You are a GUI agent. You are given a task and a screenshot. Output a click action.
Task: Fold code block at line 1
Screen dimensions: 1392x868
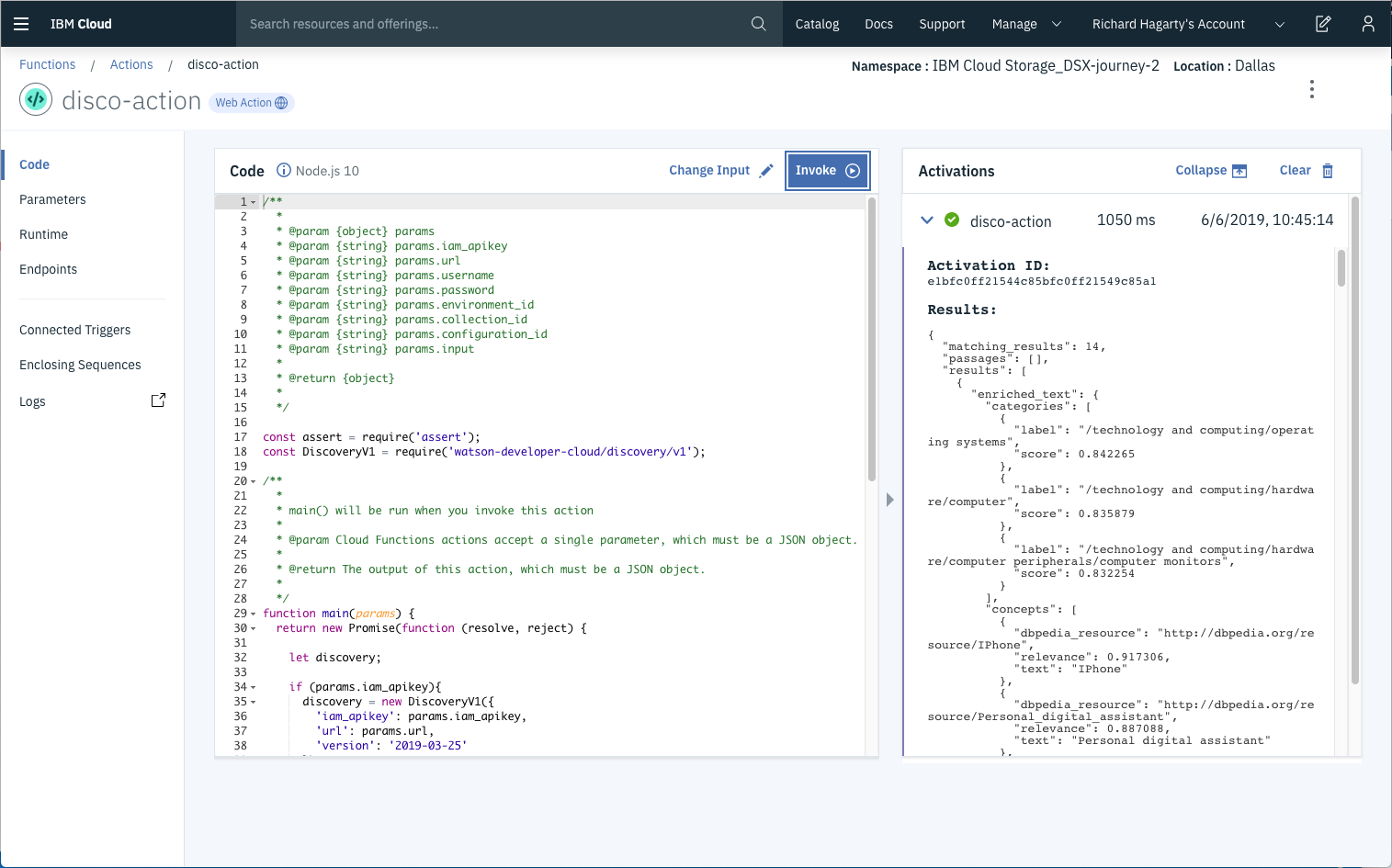point(254,202)
